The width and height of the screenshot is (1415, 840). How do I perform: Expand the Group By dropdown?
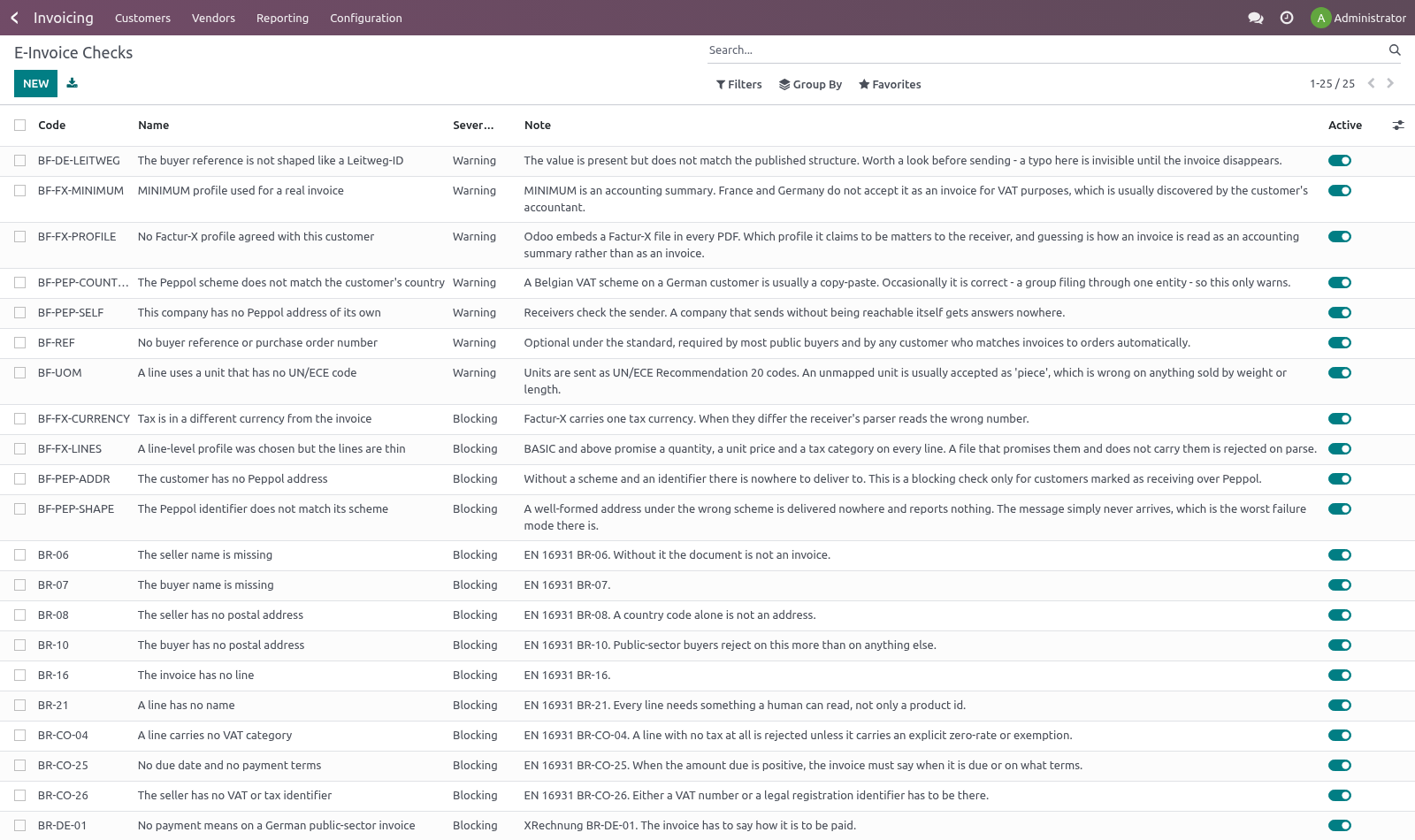click(x=810, y=84)
